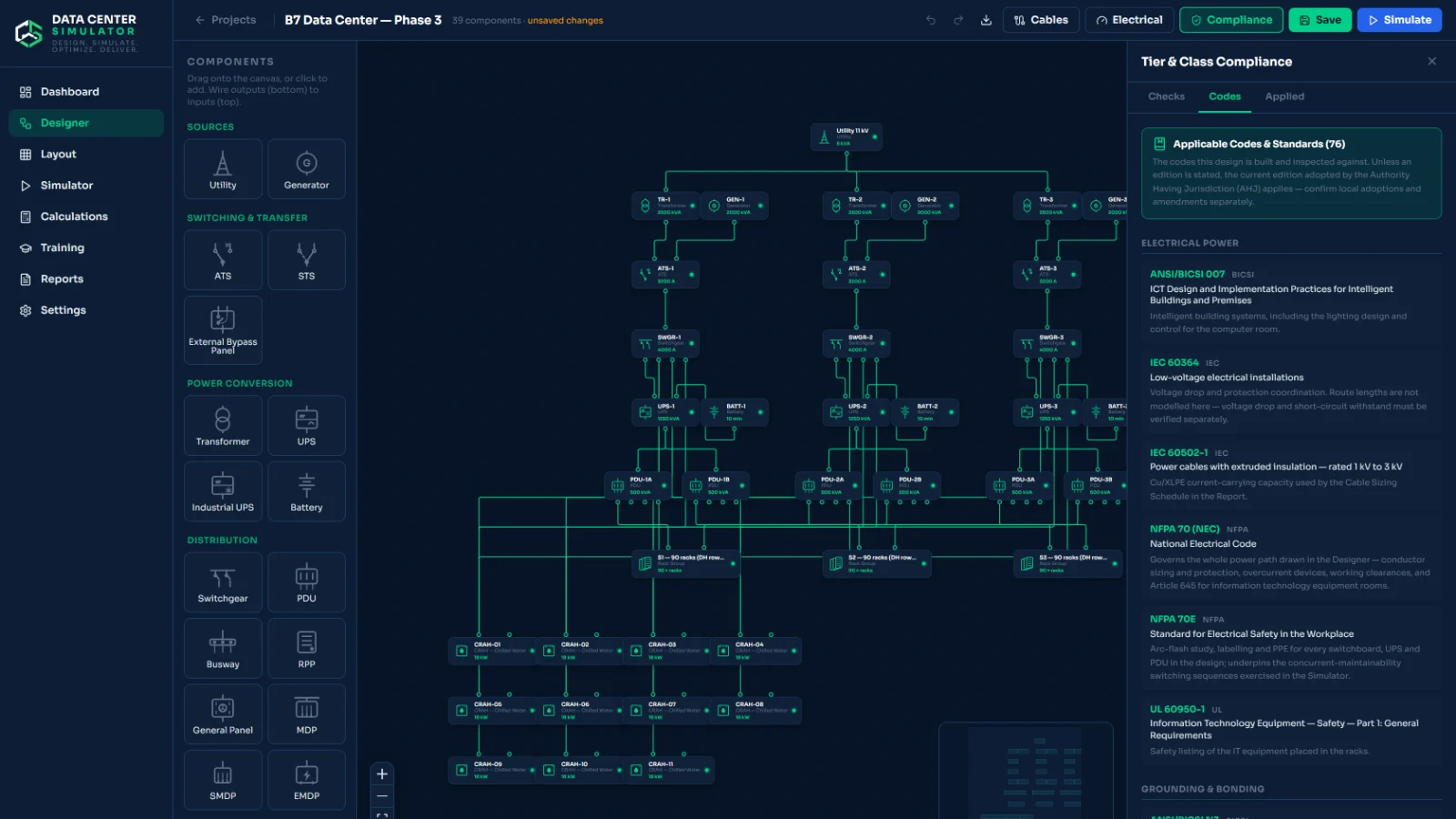Choose the SMDP component

223,780
